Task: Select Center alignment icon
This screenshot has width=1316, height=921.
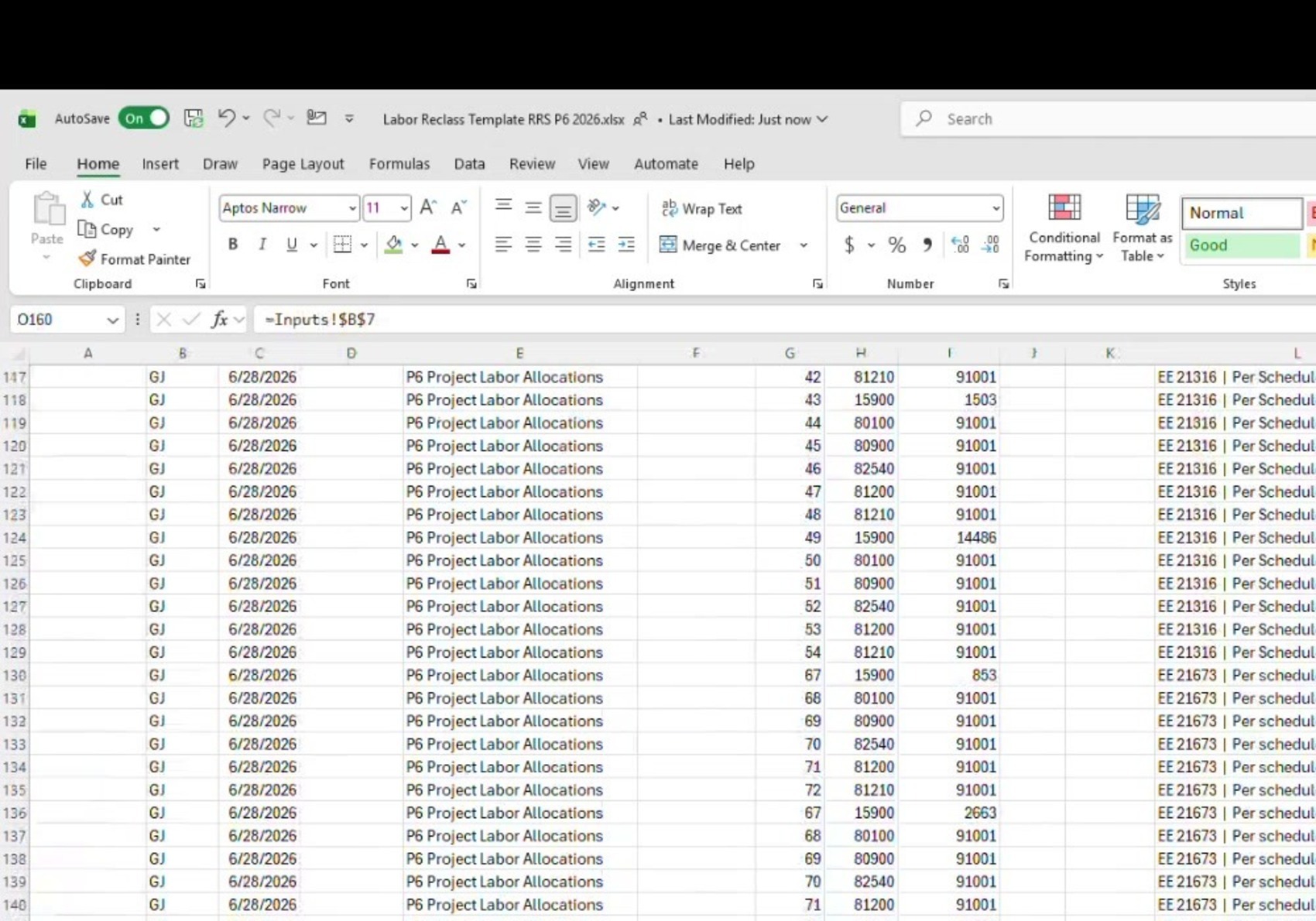Action: click(533, 245)
